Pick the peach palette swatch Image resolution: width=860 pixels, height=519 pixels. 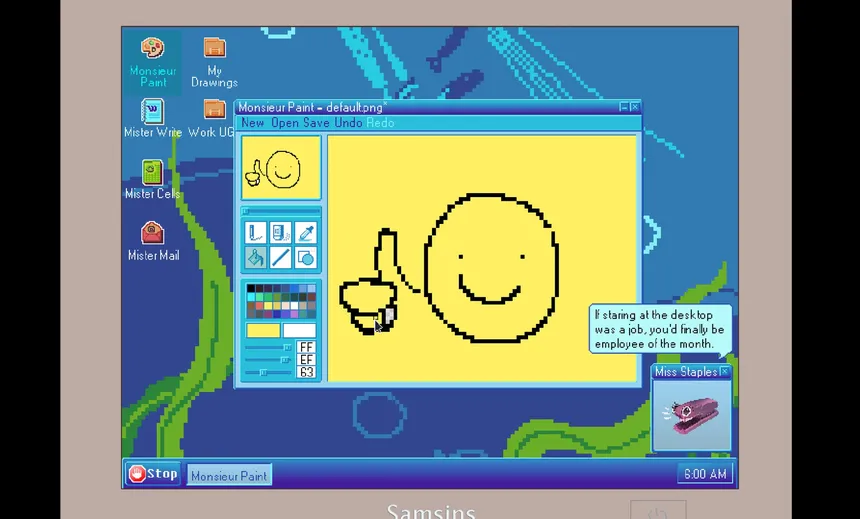pos(286,306)
